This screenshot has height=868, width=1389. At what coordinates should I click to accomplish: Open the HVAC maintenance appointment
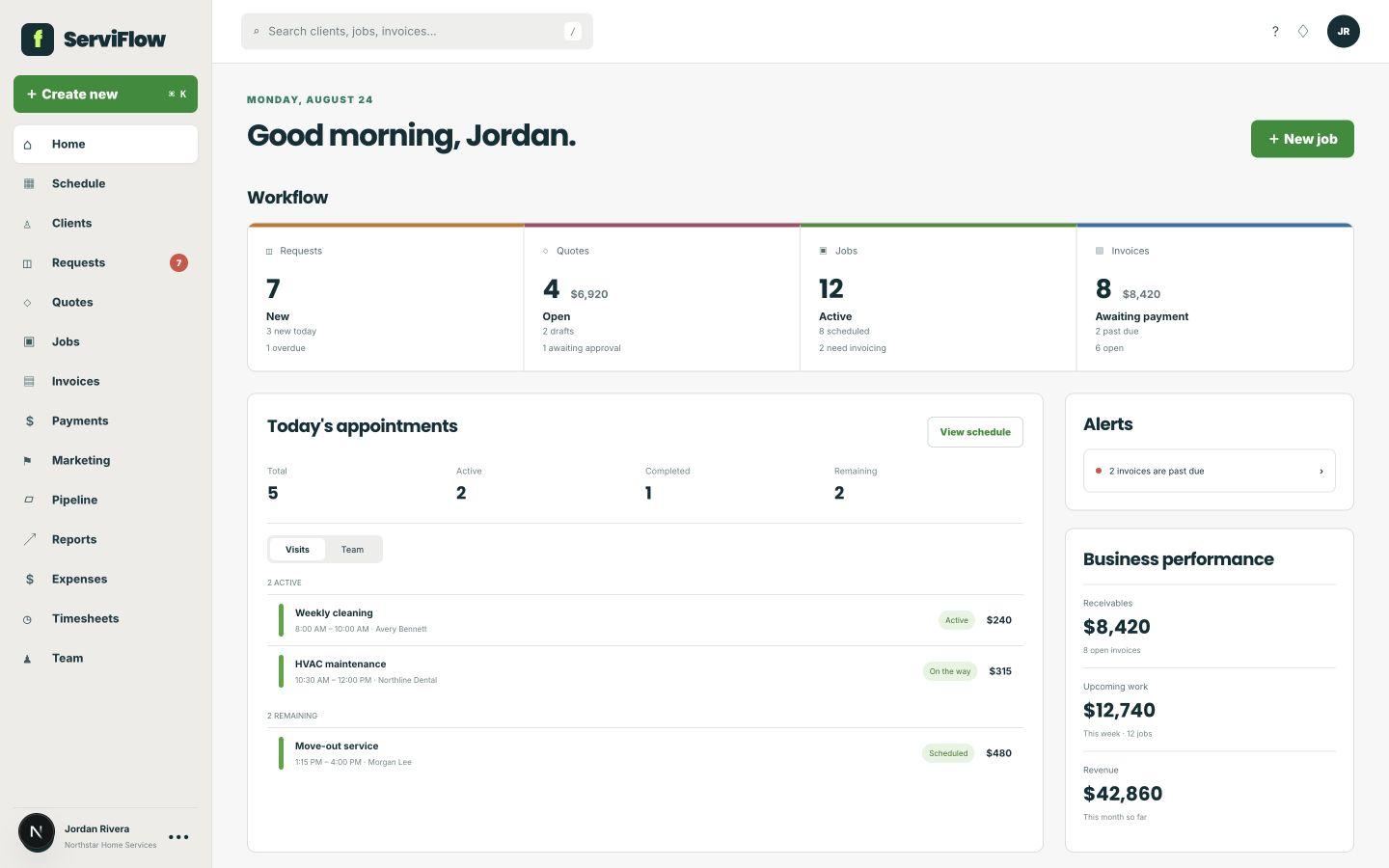coord(645,671)
